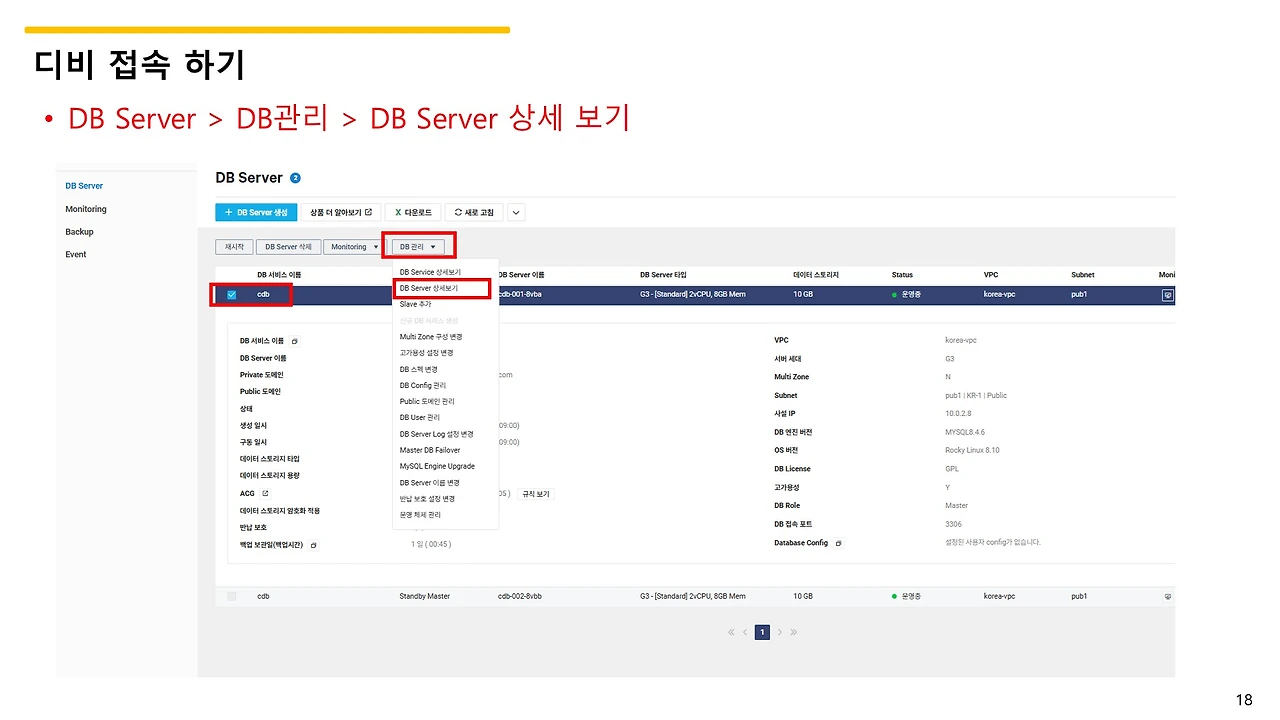Open DB User 관리 menu item
Viewport: 1280px width, 720px height.
click(420, 417)
